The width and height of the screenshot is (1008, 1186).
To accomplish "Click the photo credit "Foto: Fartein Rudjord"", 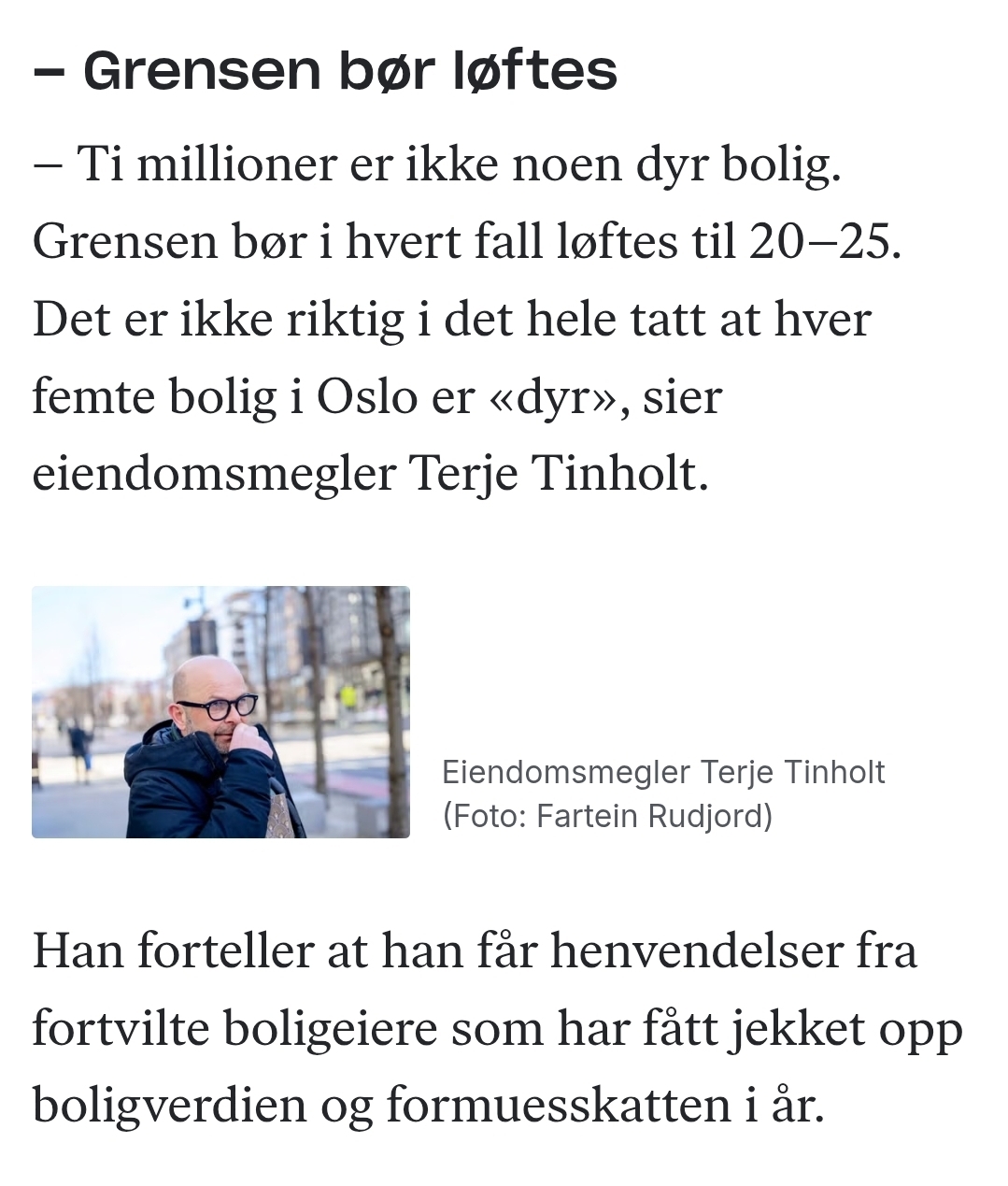I will click(x=608, y=816).
